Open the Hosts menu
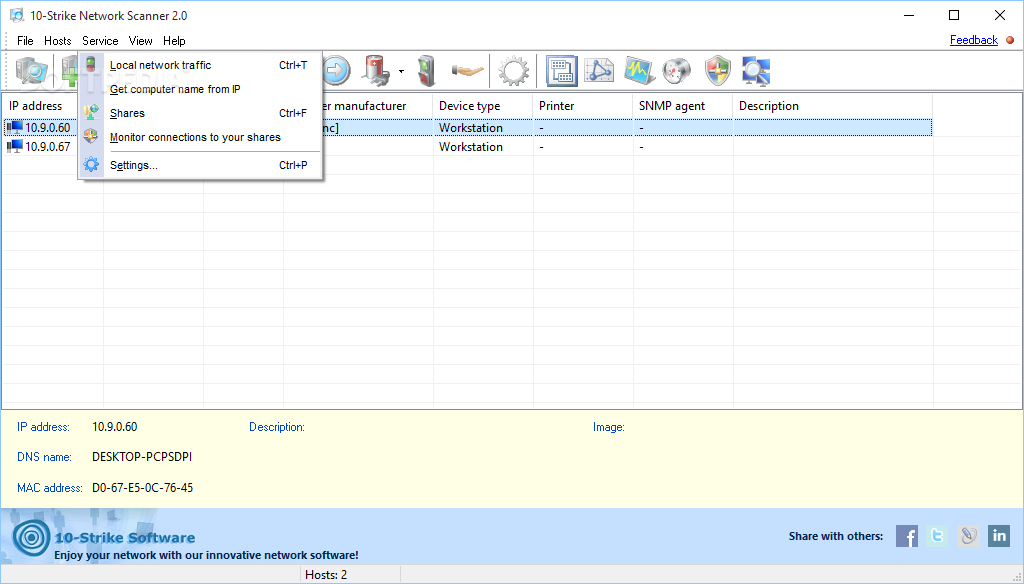 tap(57, 41)
